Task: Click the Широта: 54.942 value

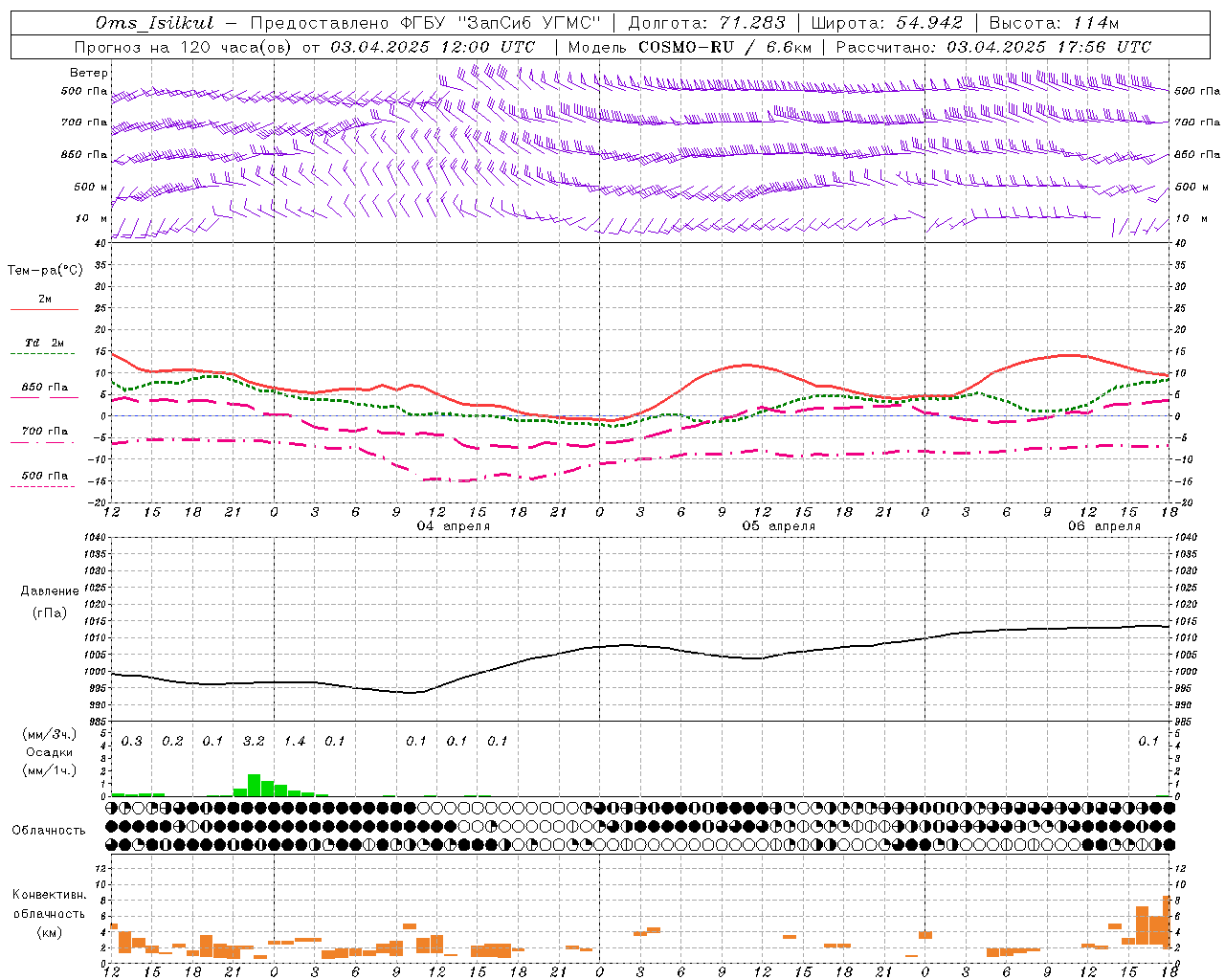Action: coord(886,23)
